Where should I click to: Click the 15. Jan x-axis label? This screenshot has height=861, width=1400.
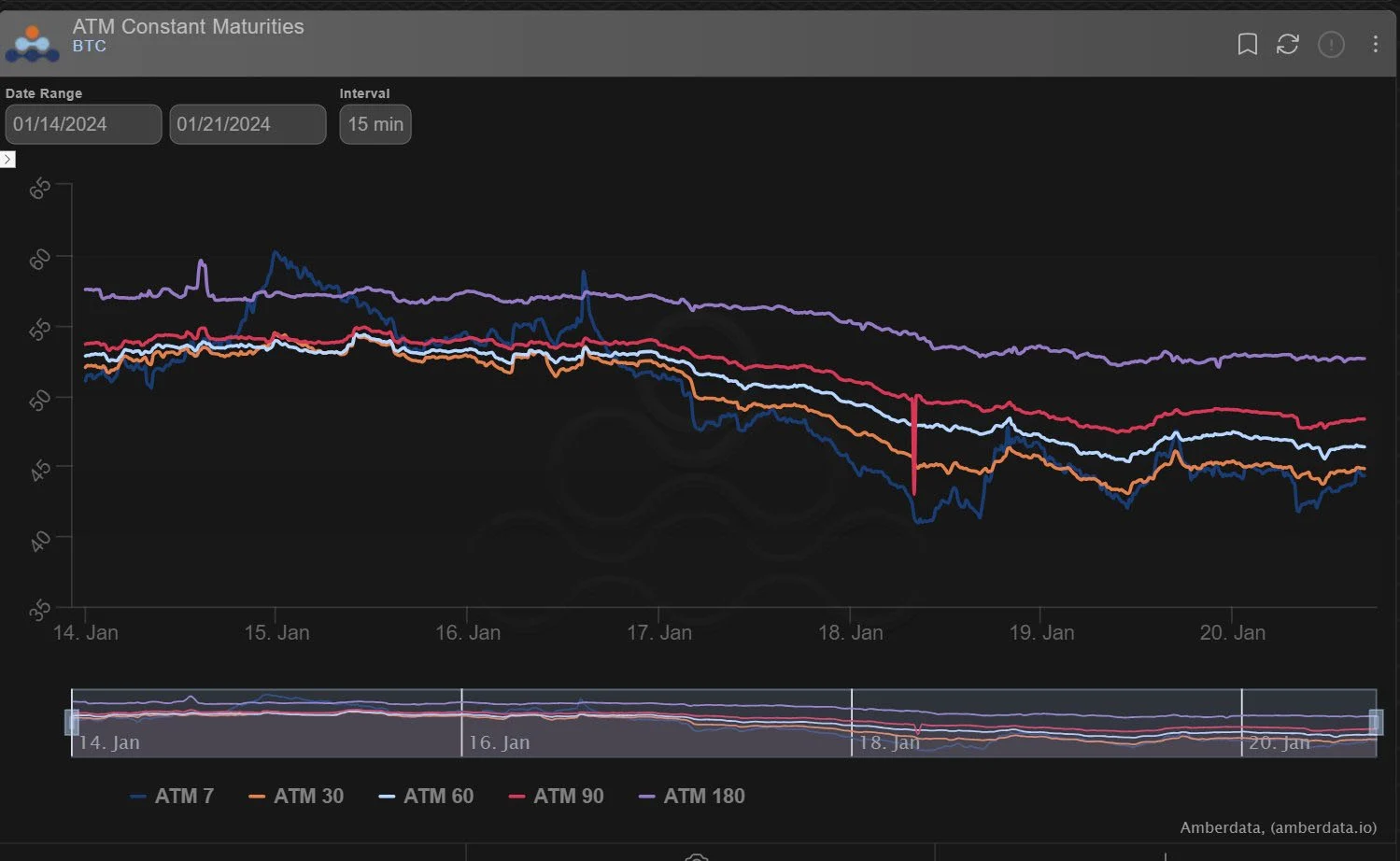click(x=276, y=632)
